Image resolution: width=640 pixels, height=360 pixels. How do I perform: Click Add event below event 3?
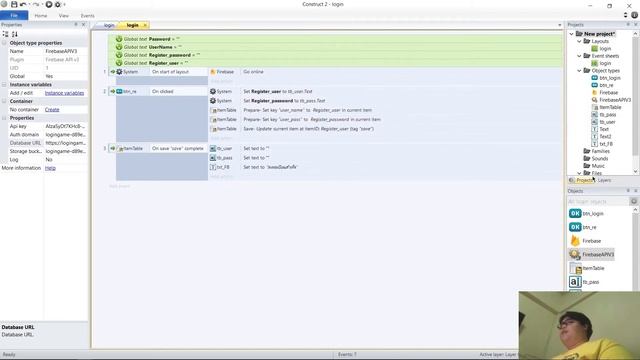[120, 186]
